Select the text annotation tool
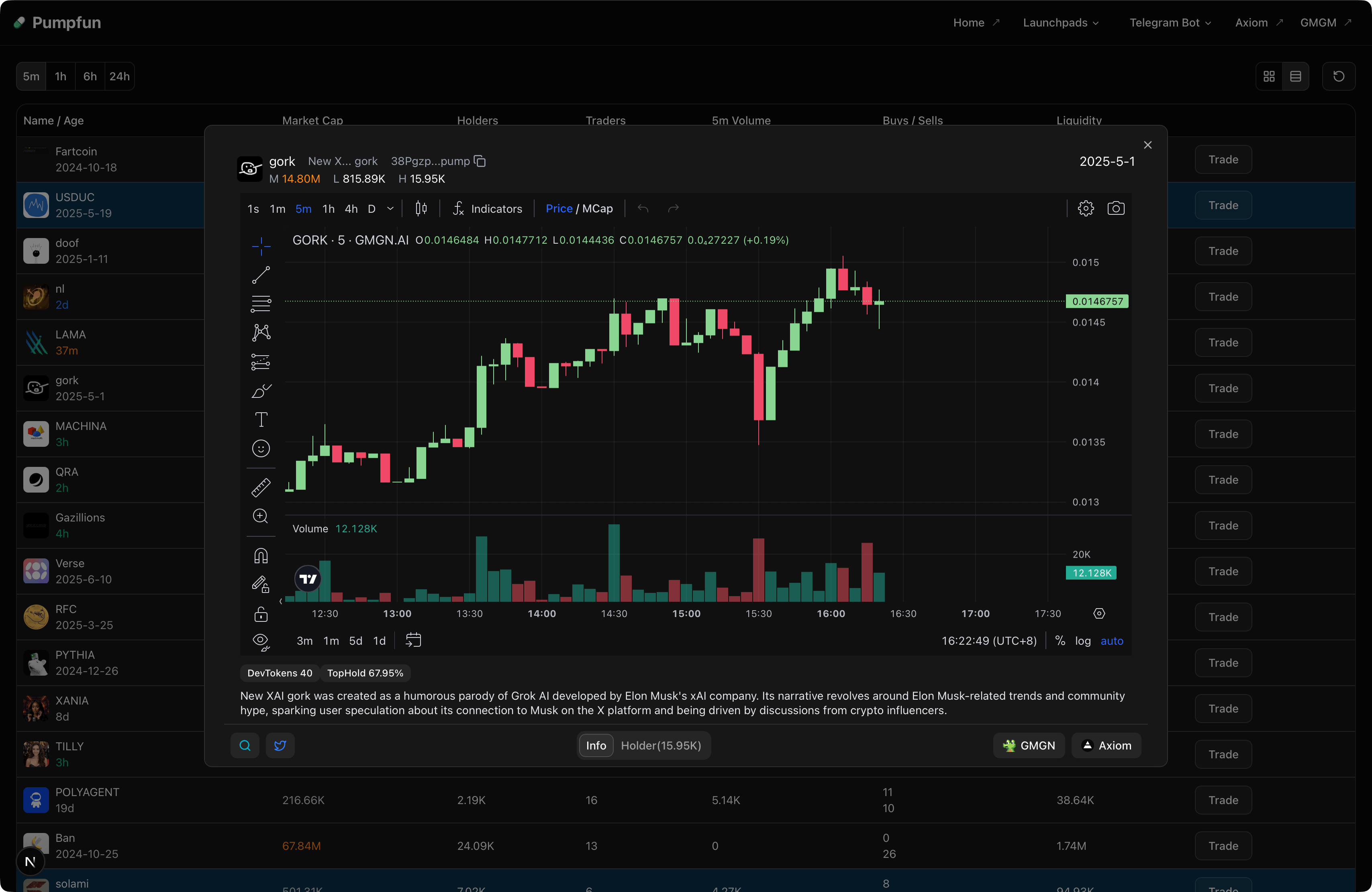This screenshot has height=892, width=1372. 261,420
